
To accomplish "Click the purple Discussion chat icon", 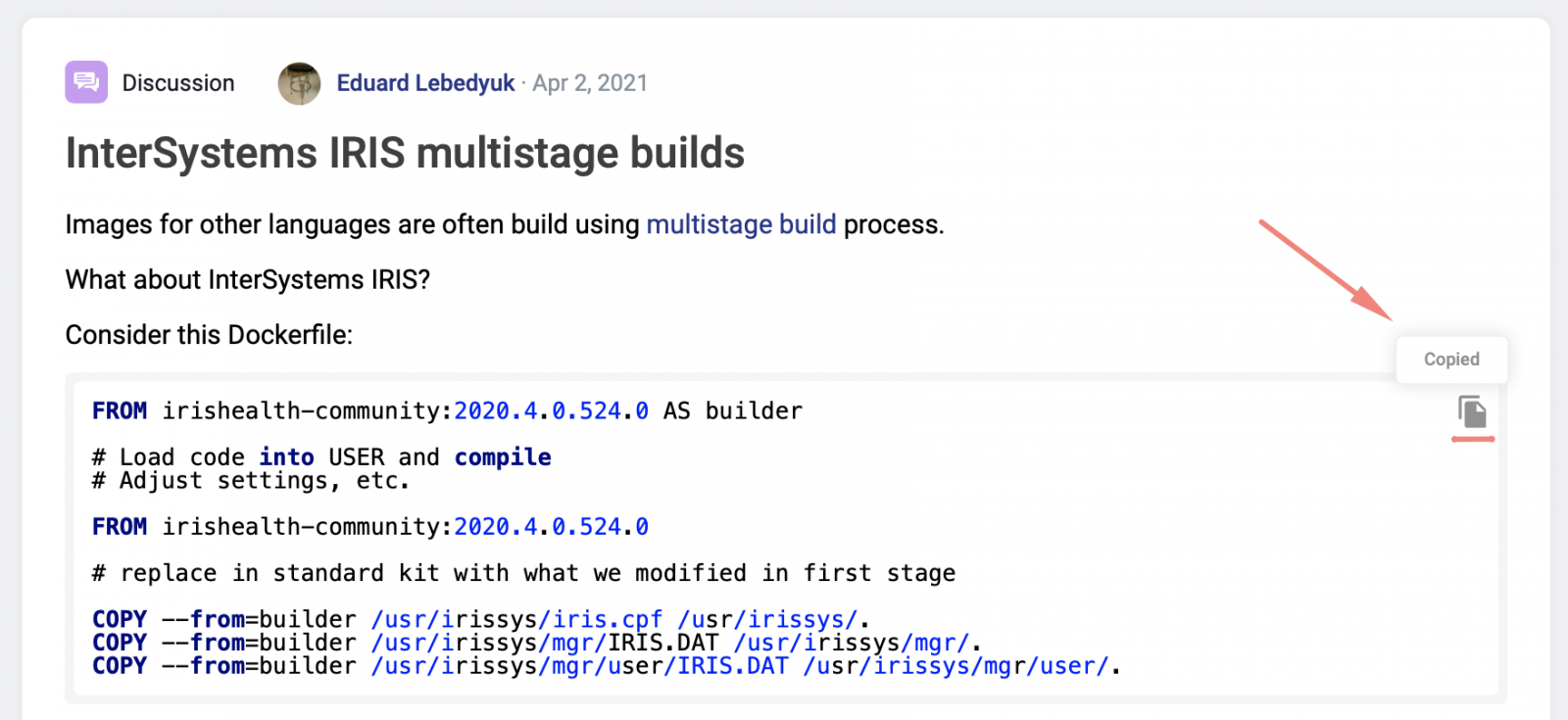I will pyautogui.click(x=86, y=82).
